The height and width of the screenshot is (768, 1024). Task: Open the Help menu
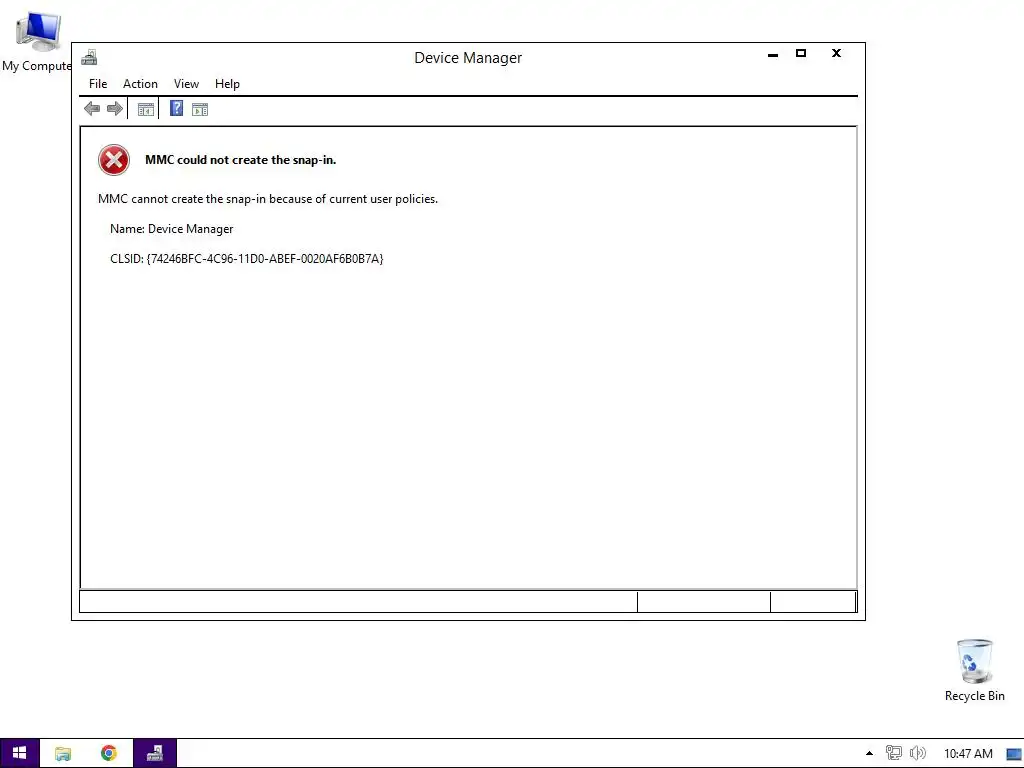tap(227, 84)
